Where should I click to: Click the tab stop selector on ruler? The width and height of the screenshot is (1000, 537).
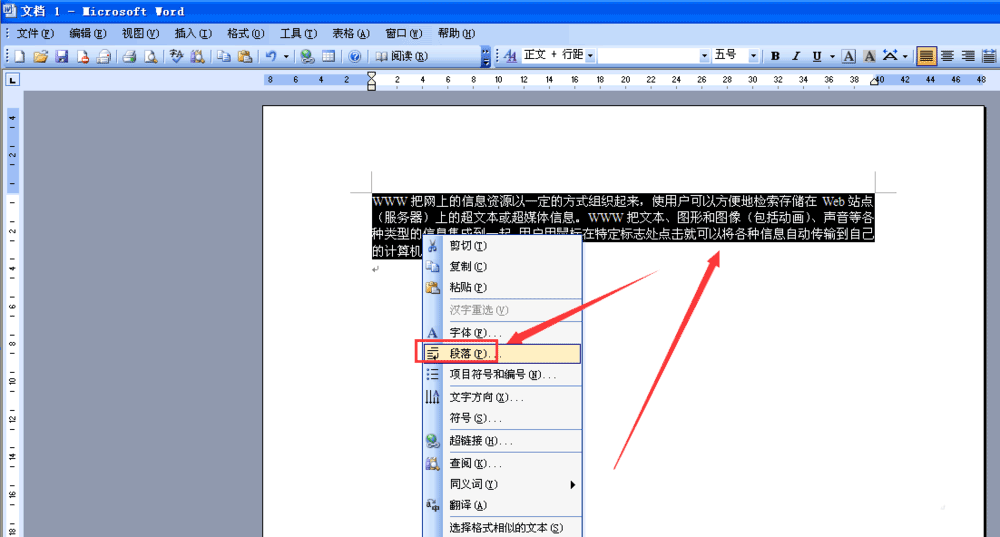[x=12, y=80]
